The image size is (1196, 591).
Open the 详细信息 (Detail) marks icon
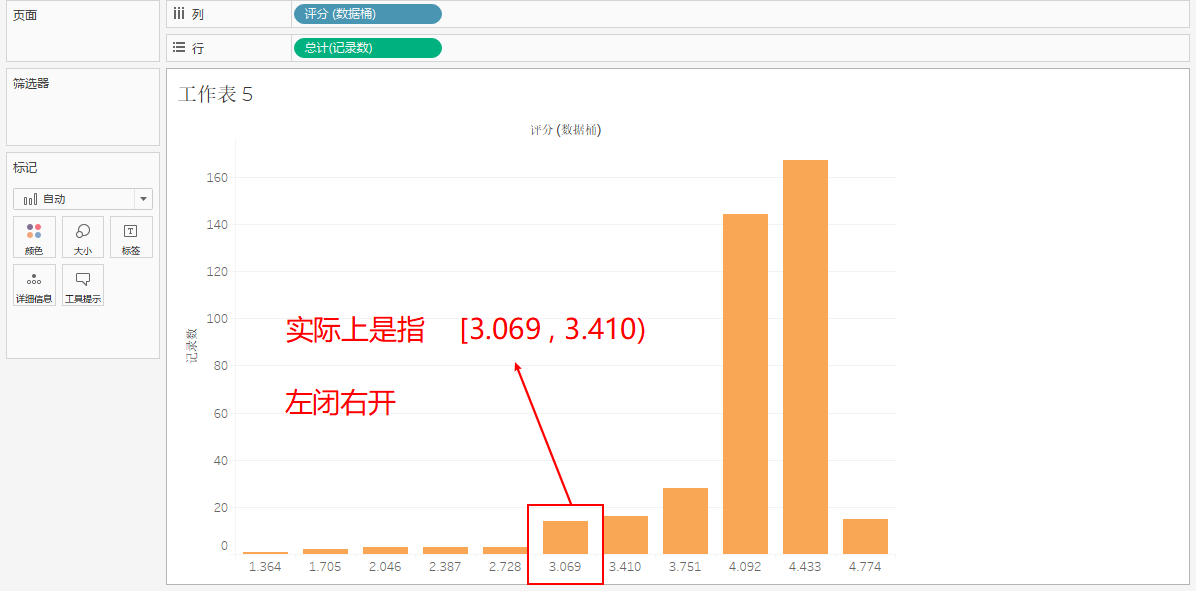(x=34, y=281)
